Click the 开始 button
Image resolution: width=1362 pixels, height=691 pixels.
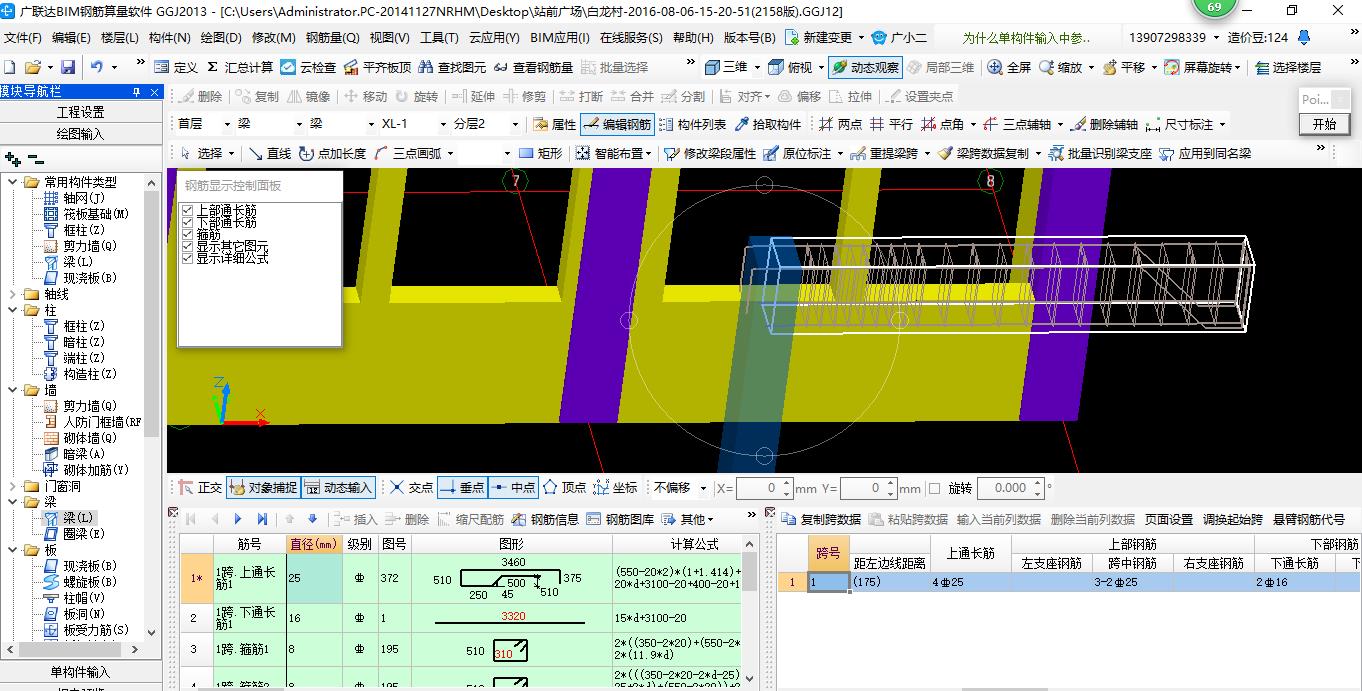(x=1324, y=124)
